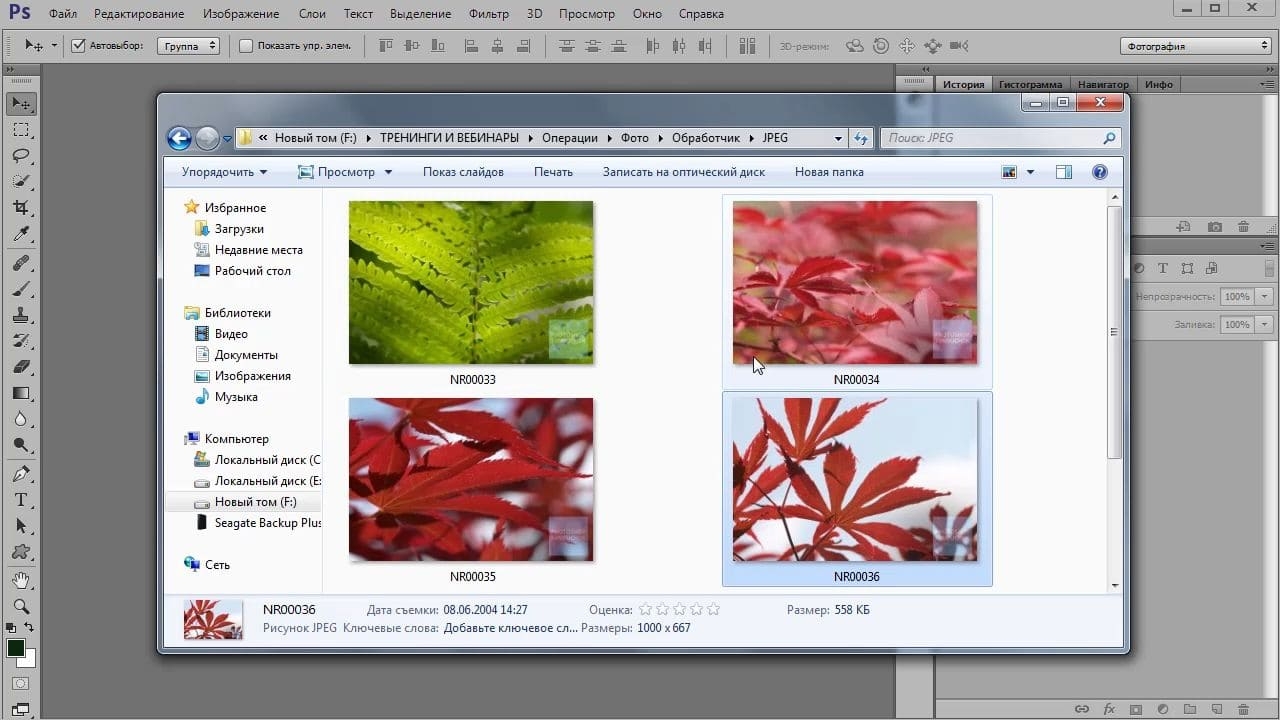This screenshot has width=1280, height=720.
Task: Switch to the Гистограмма tab
Action: pyautogui.click(x=1031, y=85)
